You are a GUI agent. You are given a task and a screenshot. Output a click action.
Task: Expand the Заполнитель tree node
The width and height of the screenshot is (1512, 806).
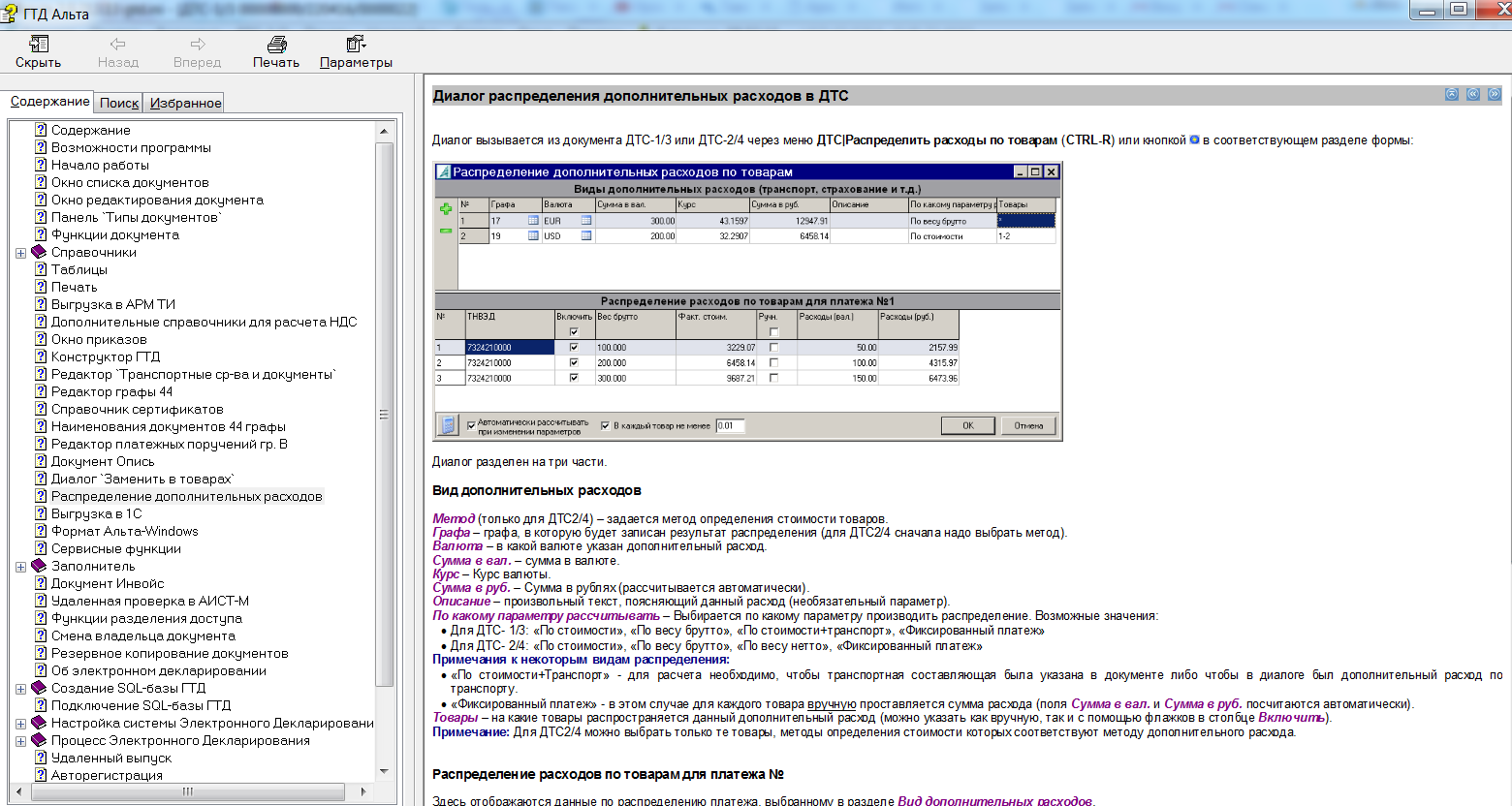(x=20, y=567)
